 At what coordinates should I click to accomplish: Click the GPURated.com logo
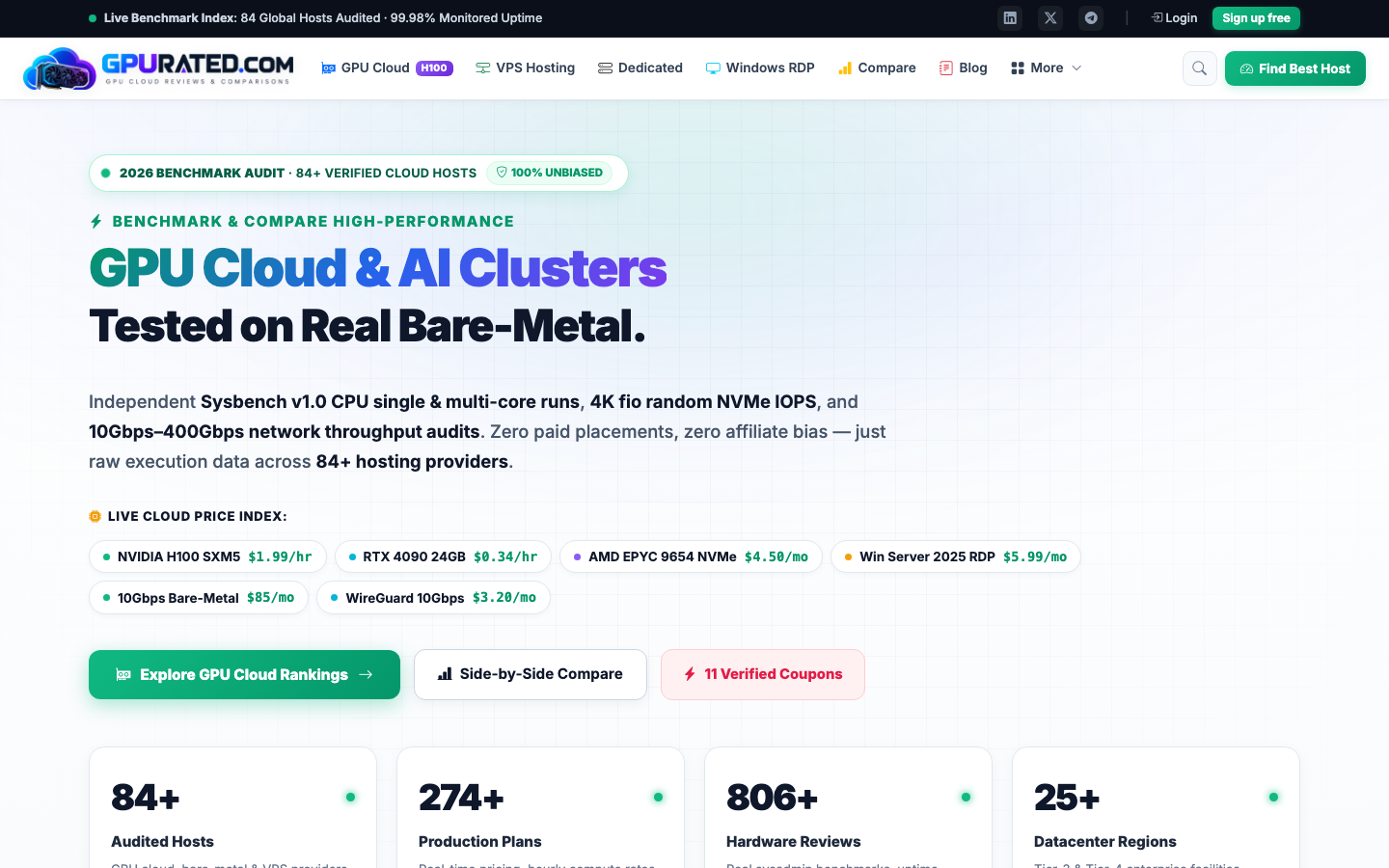(158, 68)
